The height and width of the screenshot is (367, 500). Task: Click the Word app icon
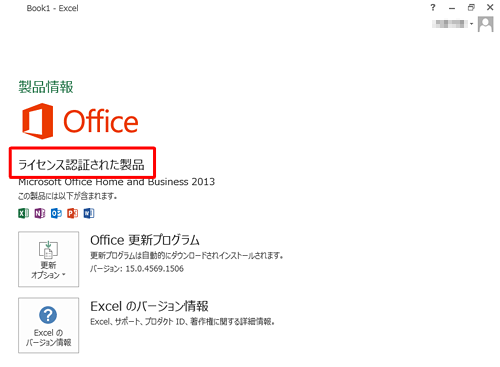pyautogui.click(x=89, y=213)
